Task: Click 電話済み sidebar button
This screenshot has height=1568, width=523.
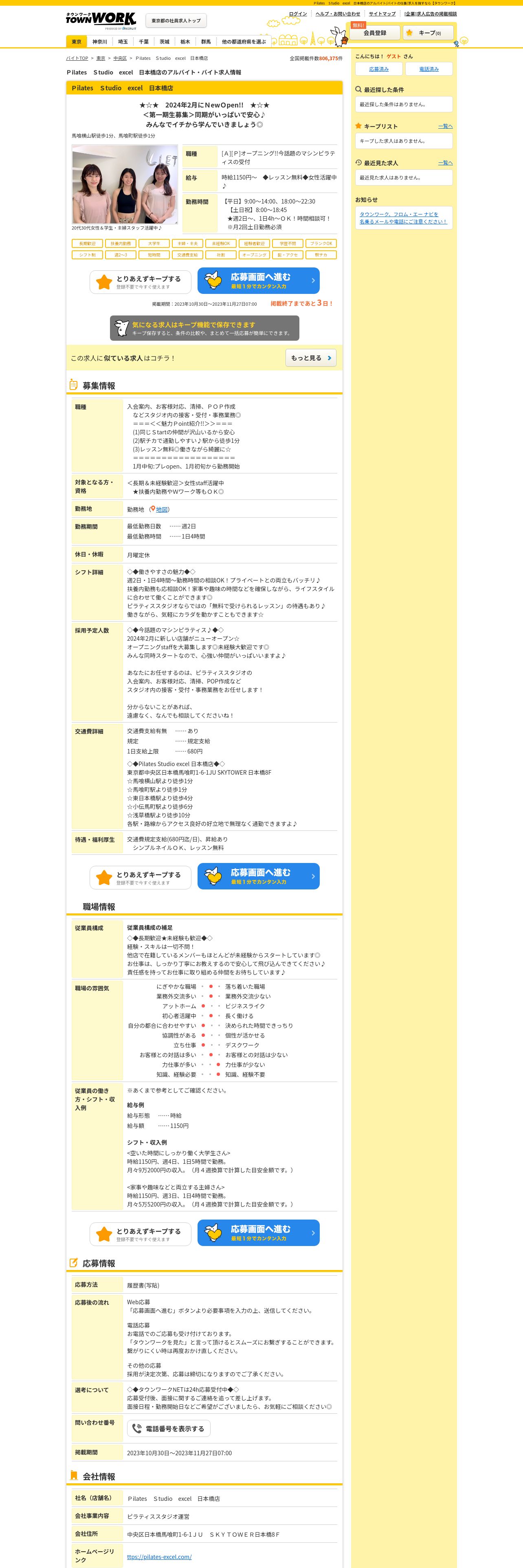Action: pos(429,69)
